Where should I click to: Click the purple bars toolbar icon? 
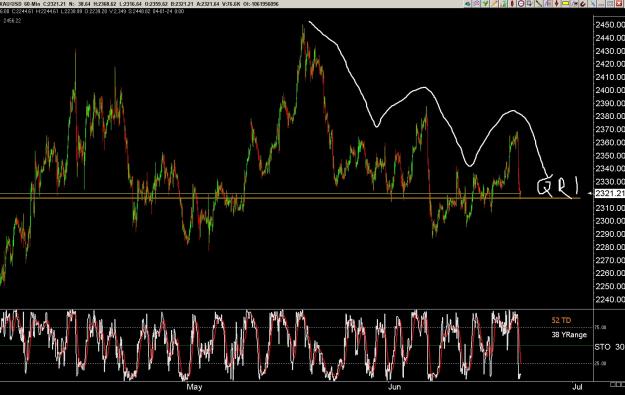(547, 4)
